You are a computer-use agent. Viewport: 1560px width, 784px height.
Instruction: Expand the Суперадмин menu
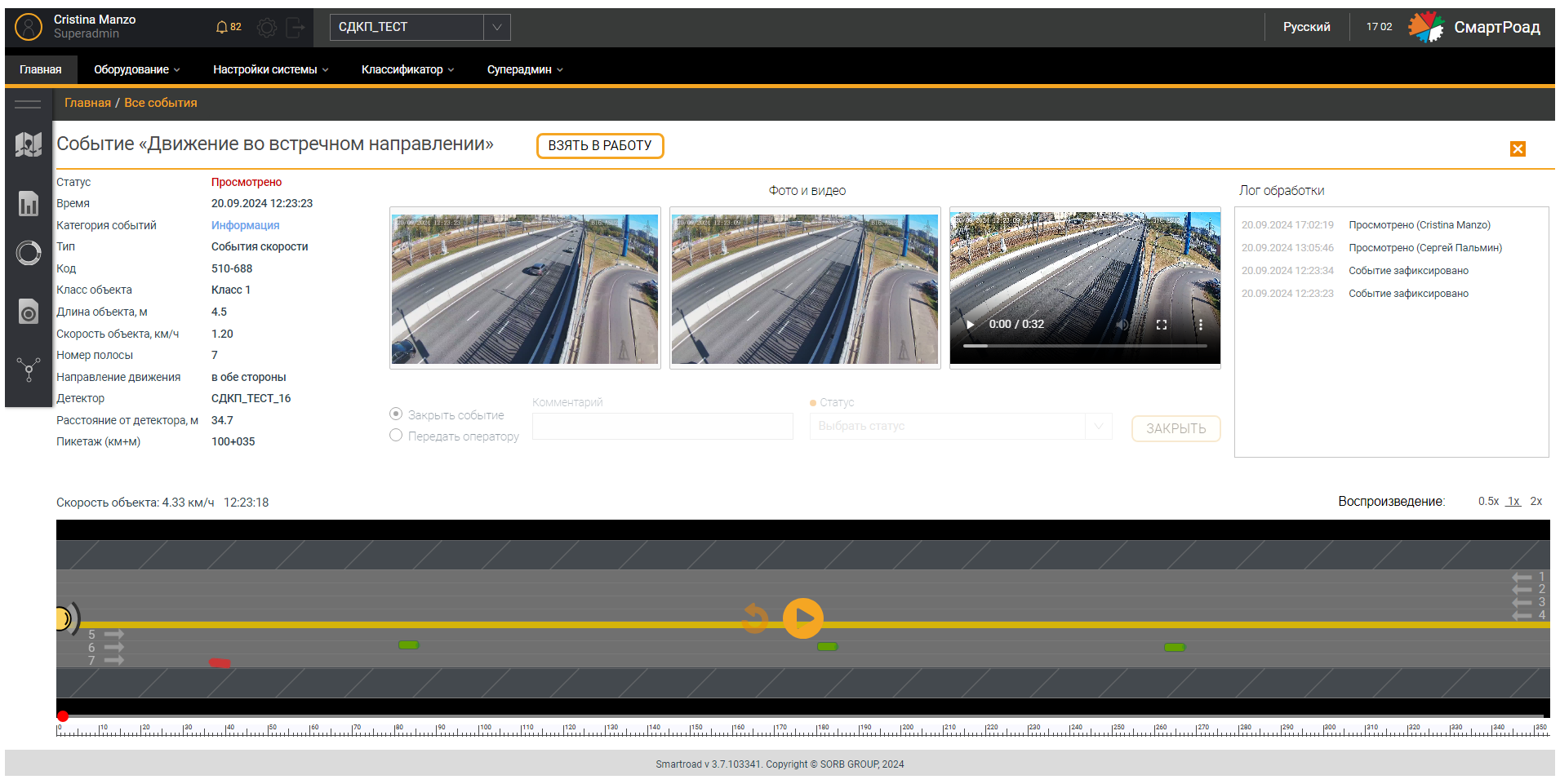coord(525,69)
